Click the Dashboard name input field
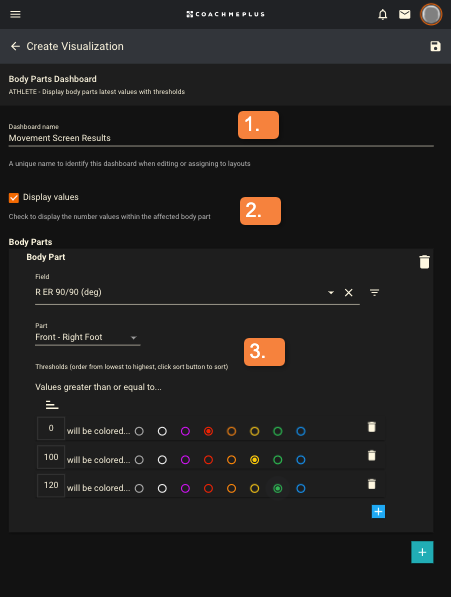This screenshot has height=597, width=451. tap(221, 138)
